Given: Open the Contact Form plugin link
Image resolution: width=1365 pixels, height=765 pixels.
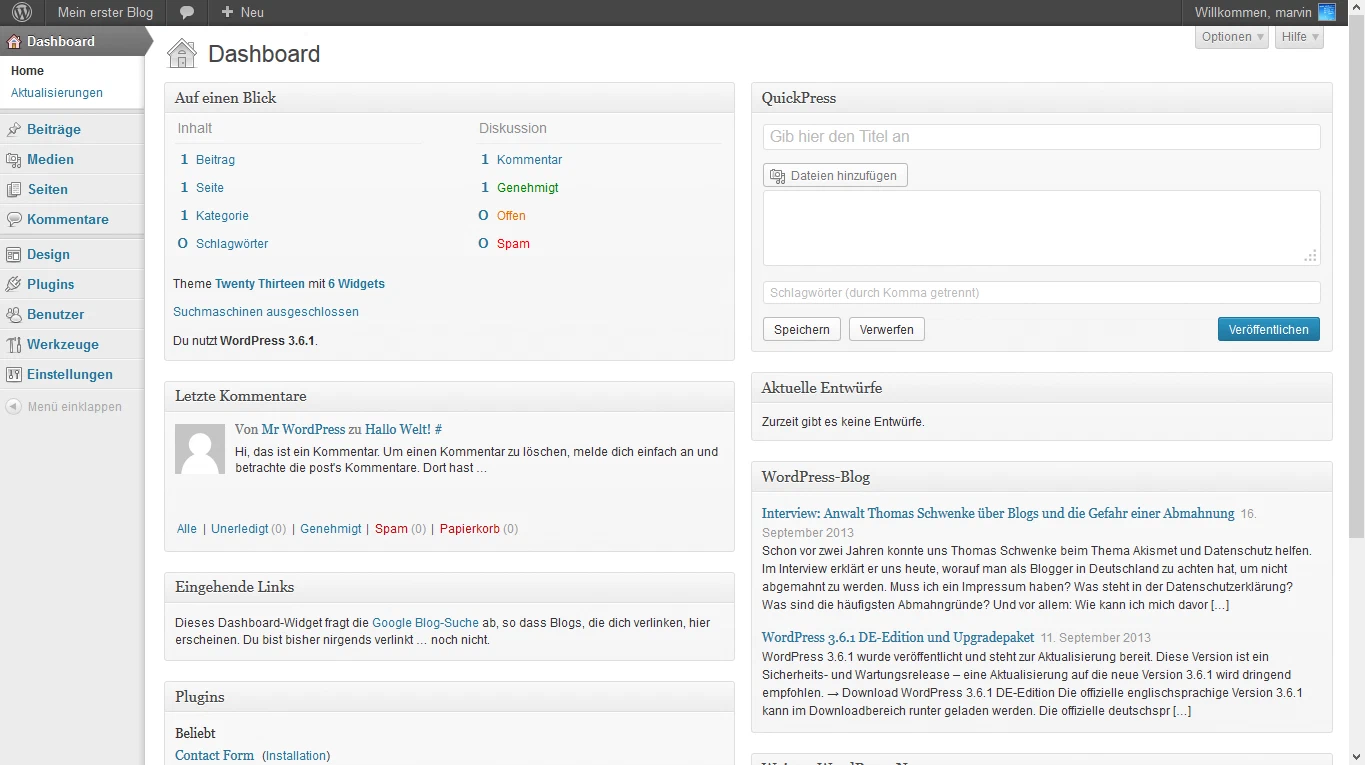Looking at the screenshot, I should point(215,755).
